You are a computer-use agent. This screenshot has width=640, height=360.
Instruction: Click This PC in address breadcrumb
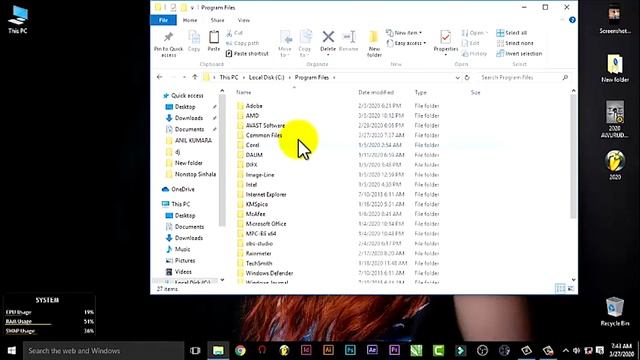[x=229, y=78]
